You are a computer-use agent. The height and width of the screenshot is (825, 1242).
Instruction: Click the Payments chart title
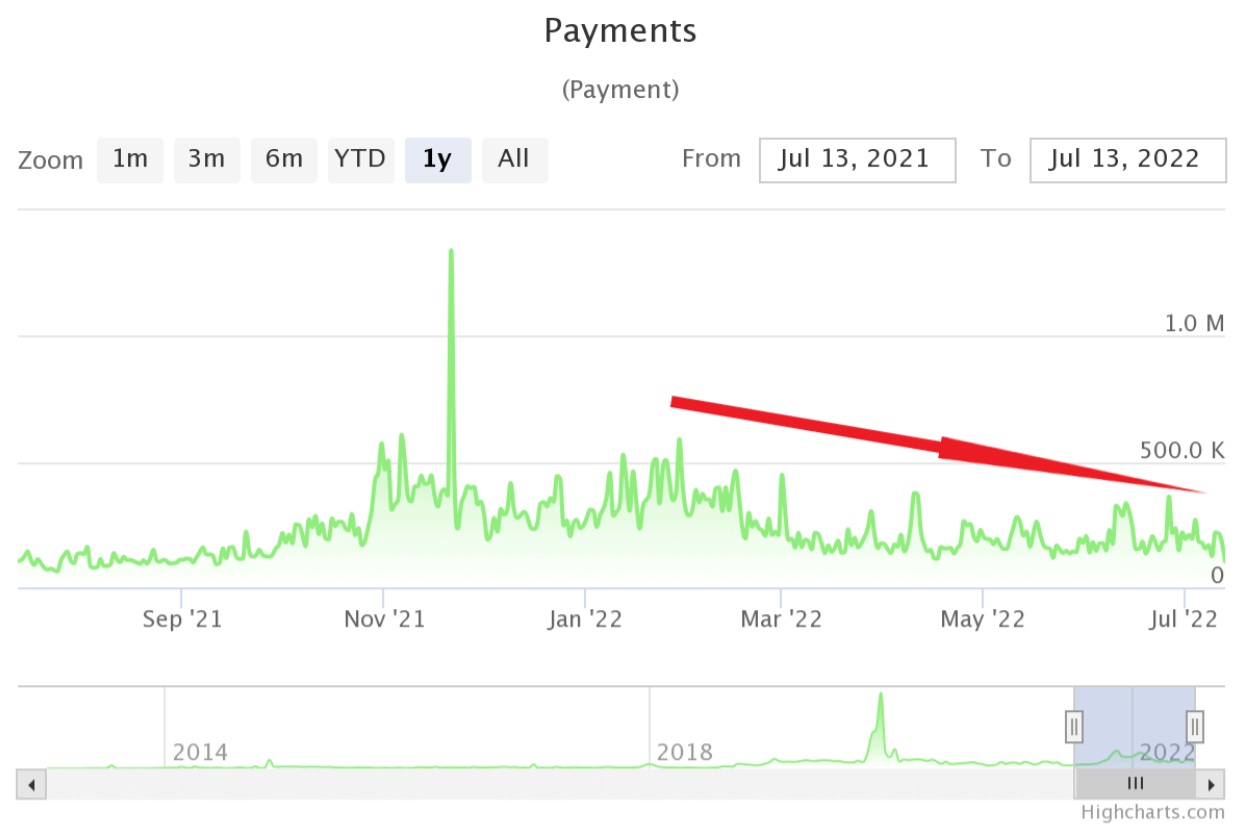[620, 31]
